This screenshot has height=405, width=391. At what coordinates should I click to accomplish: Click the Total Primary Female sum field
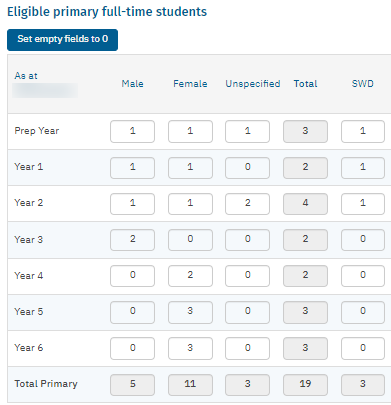click(190, 385)
